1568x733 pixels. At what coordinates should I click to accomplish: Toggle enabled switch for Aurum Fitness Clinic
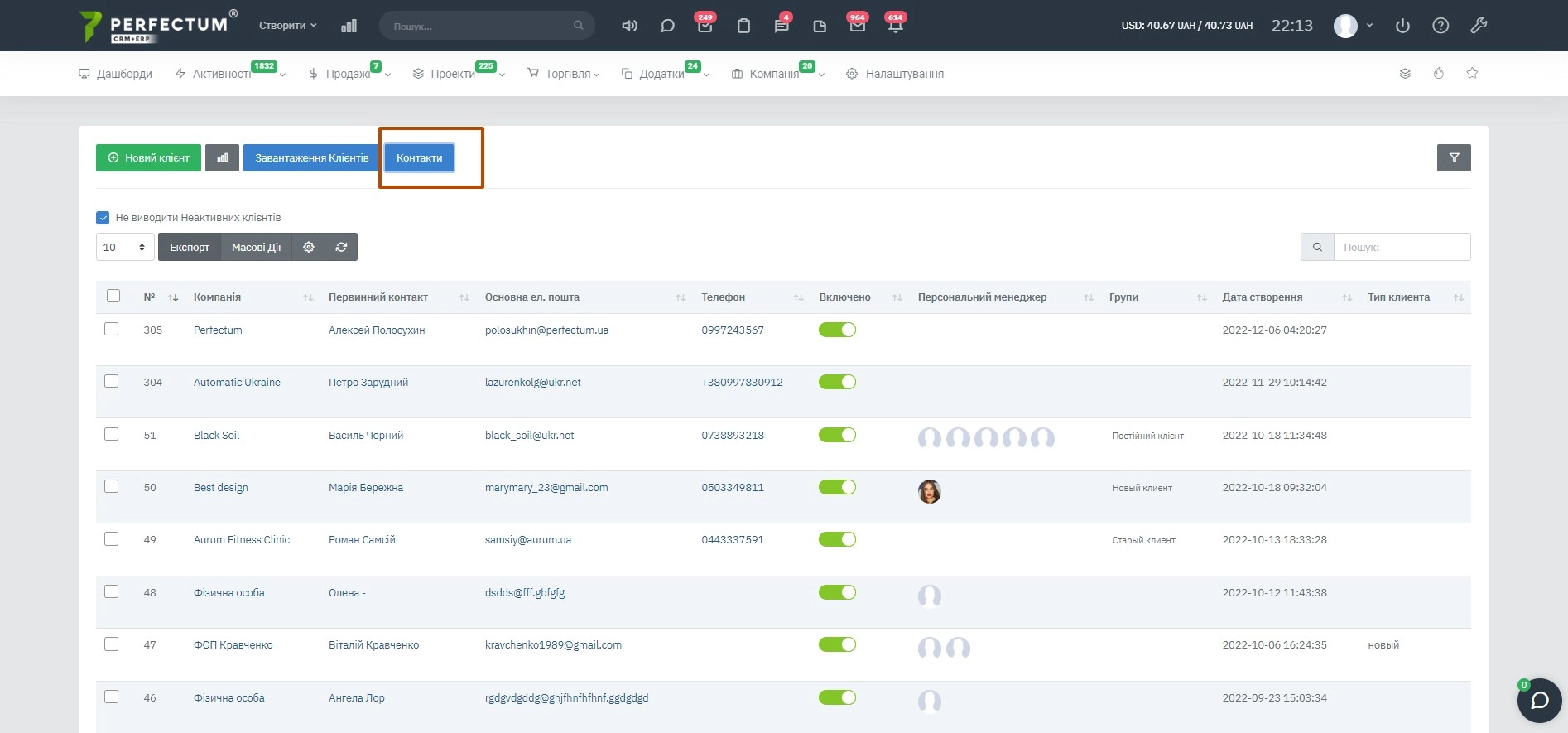(837, 539)
